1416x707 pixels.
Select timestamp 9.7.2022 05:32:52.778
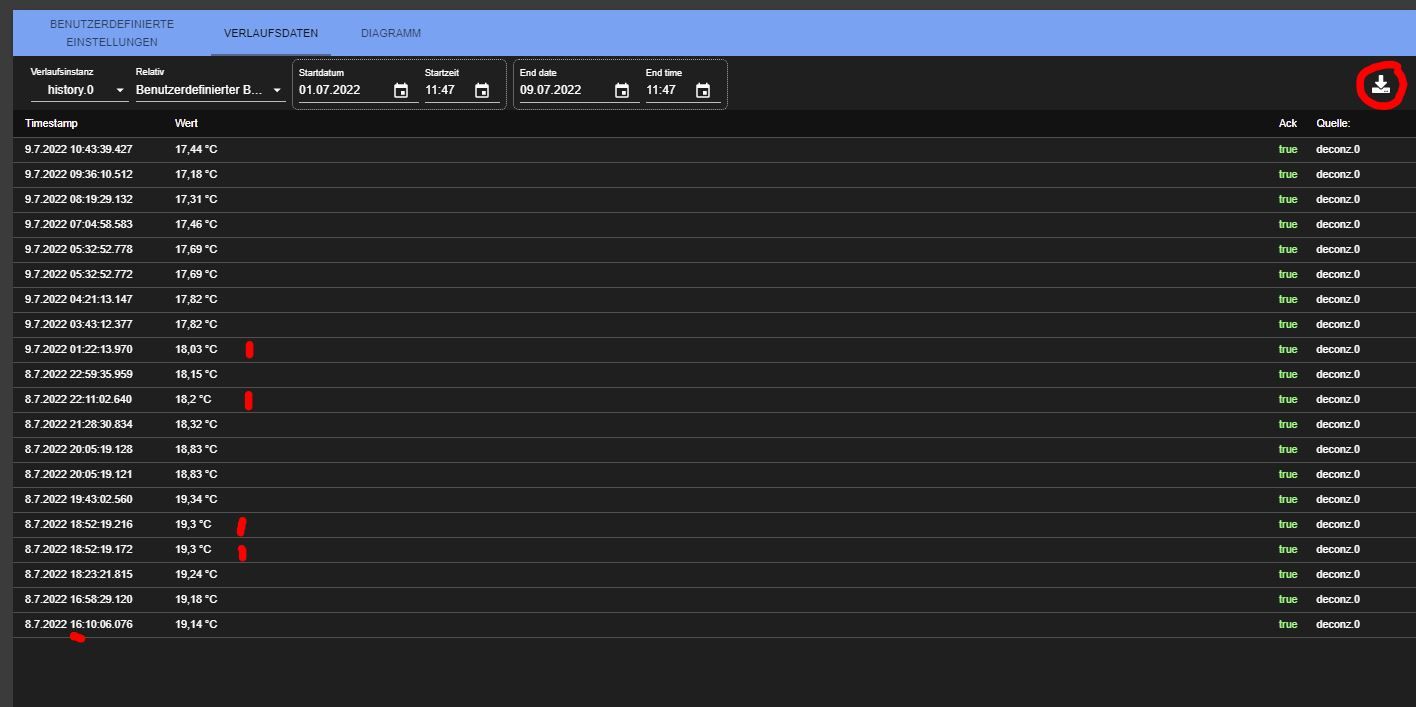79,249
